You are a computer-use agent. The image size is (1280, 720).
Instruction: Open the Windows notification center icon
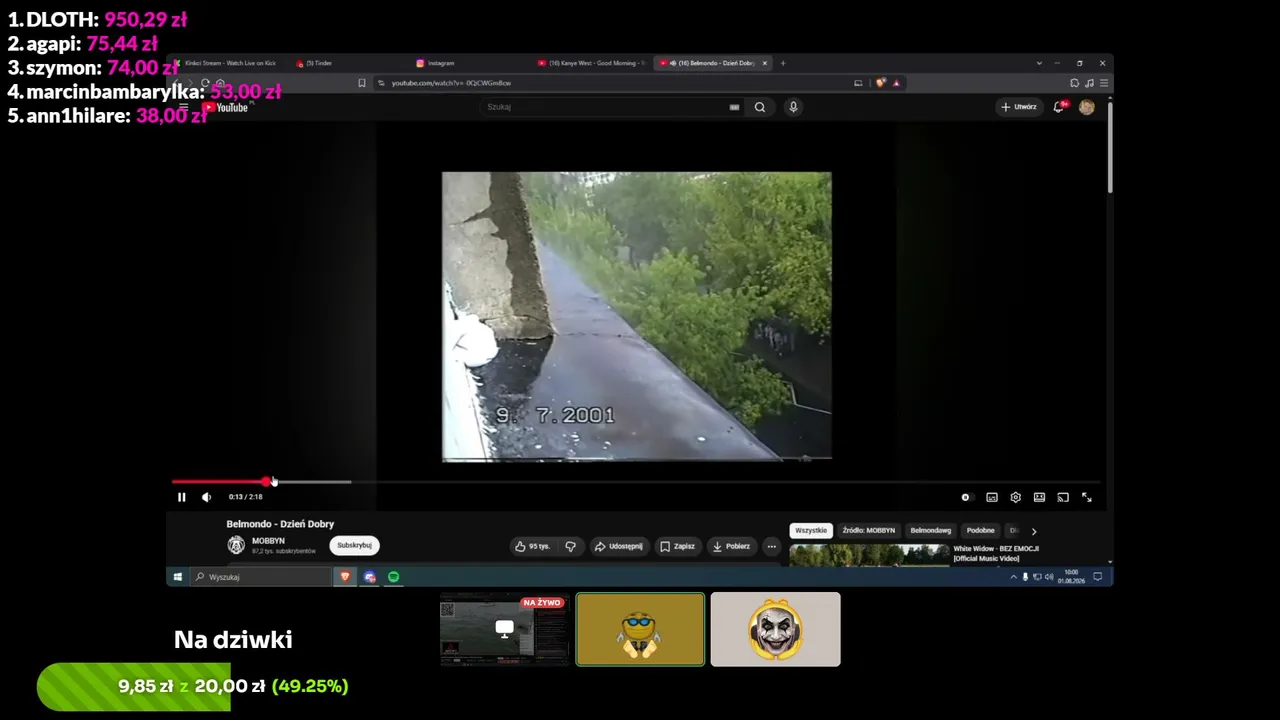point(1097,577)
